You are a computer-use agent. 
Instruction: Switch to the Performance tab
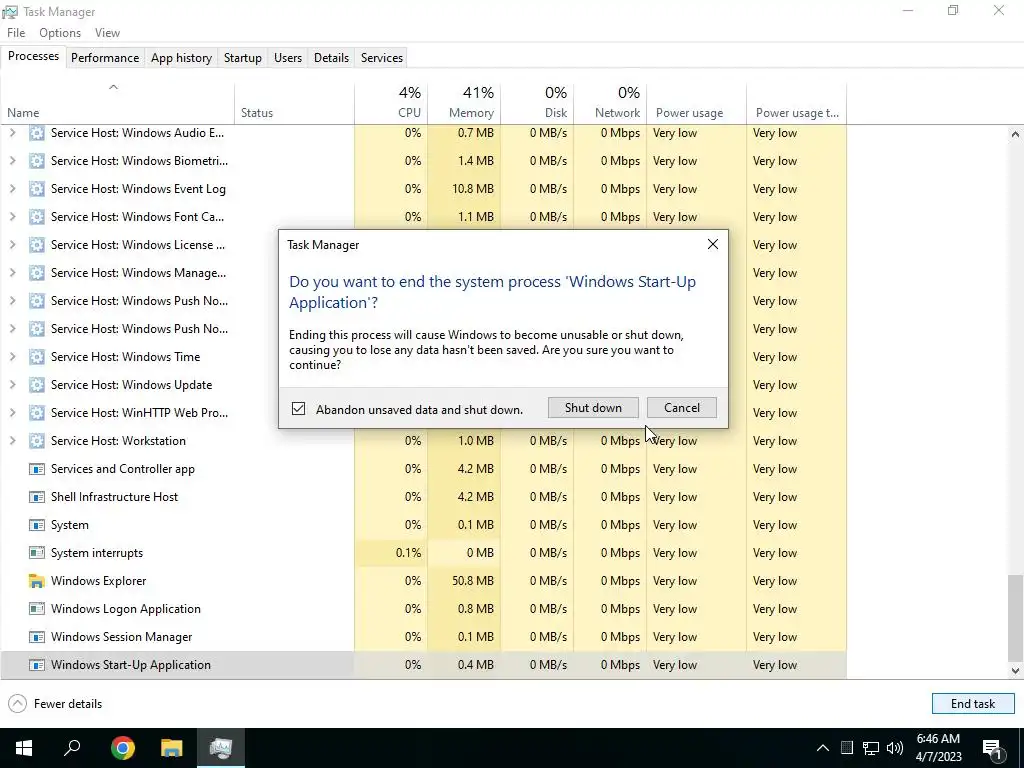coord(104,57)
